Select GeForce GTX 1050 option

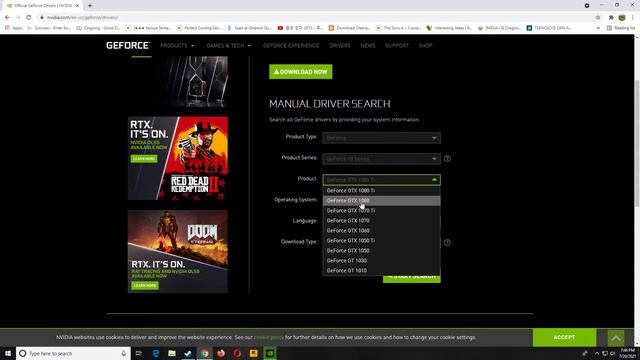click(381, 251)
